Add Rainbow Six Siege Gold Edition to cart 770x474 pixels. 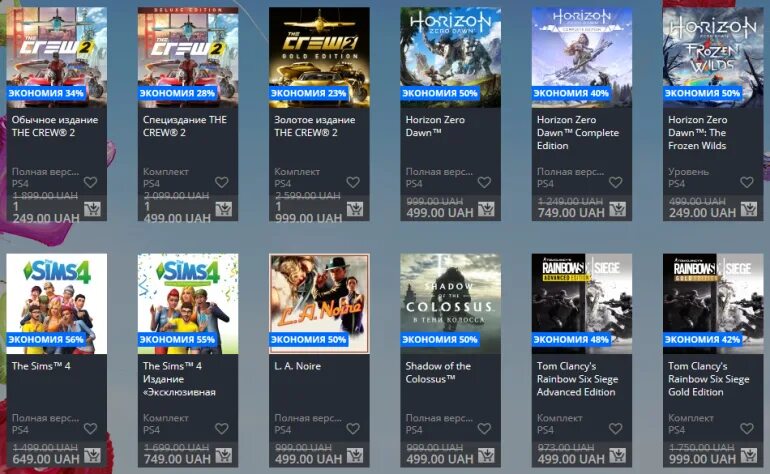click(749, 456)
